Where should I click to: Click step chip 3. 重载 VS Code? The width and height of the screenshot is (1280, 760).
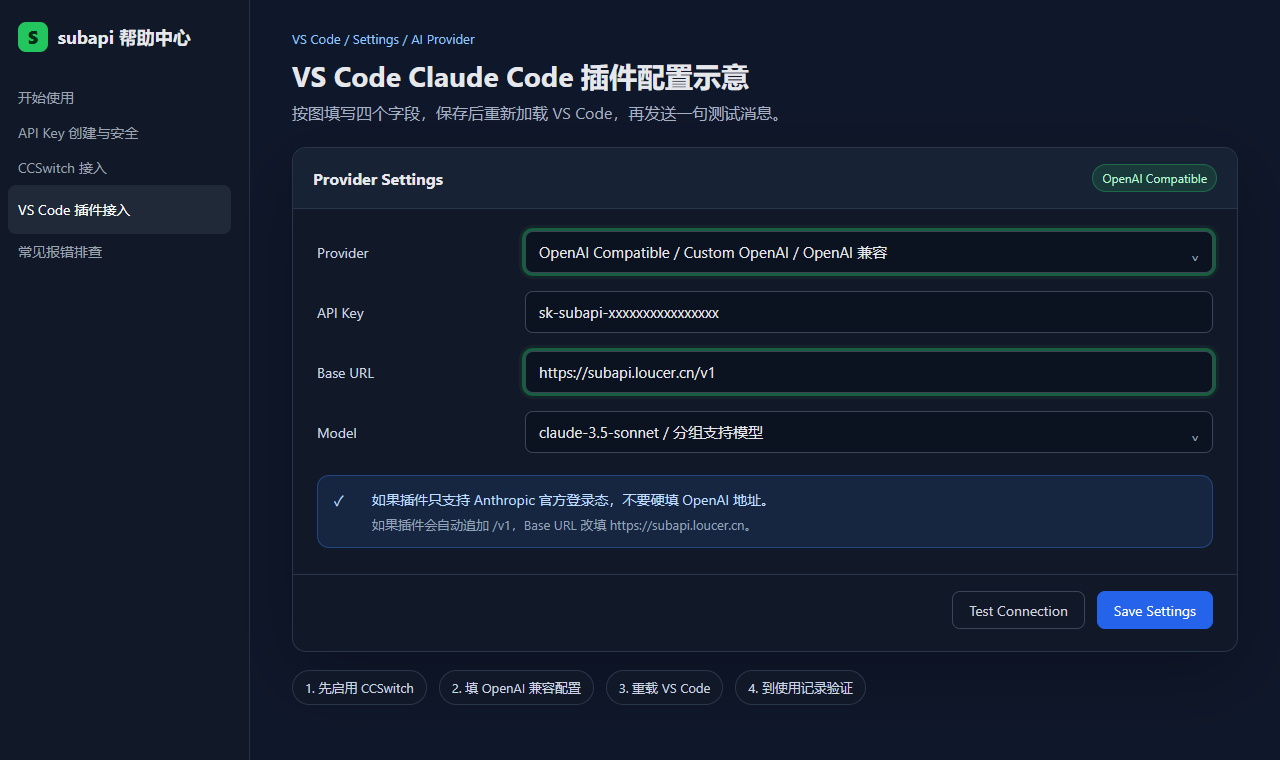pyautogui.click(x=664, y=688)
